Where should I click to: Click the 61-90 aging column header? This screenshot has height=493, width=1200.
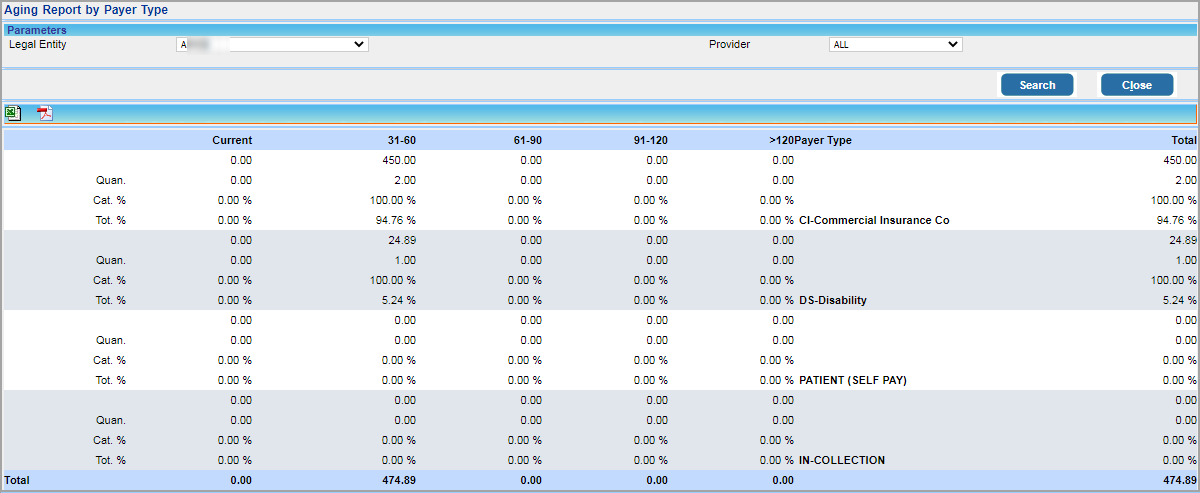click(527, 141)
